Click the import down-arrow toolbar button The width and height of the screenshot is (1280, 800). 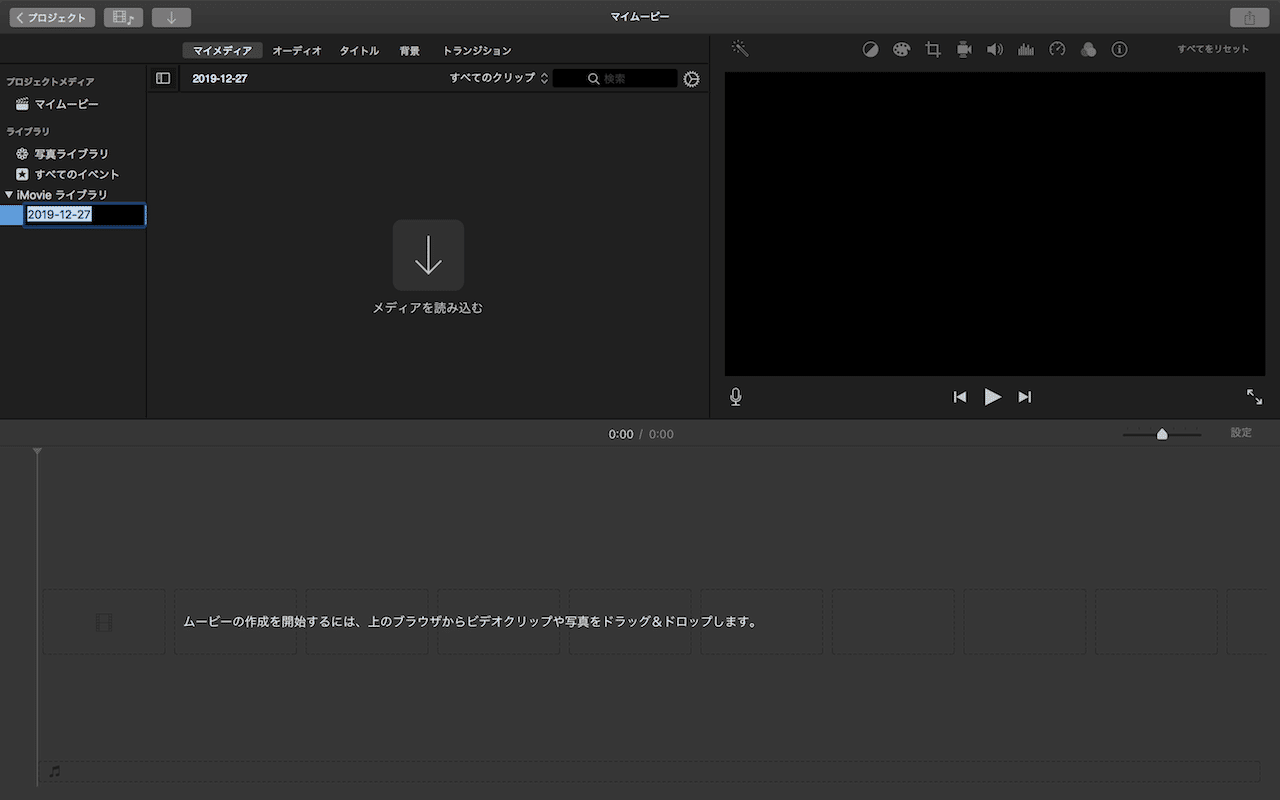coord(171,18)
